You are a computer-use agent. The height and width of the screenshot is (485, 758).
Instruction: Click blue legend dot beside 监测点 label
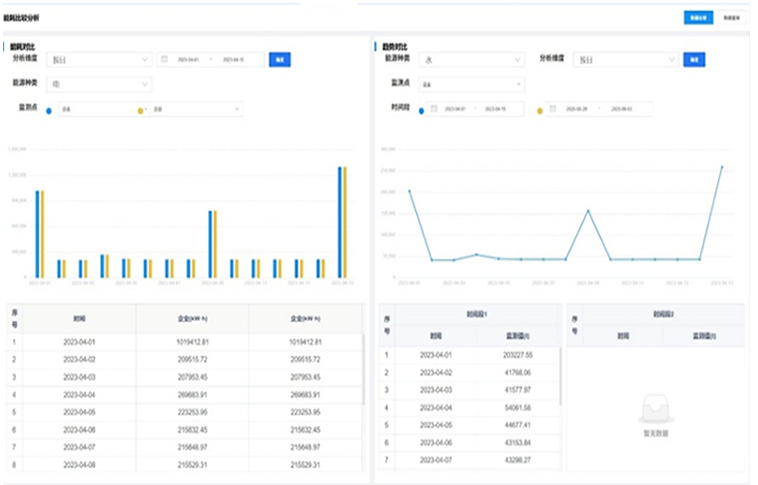49,109
